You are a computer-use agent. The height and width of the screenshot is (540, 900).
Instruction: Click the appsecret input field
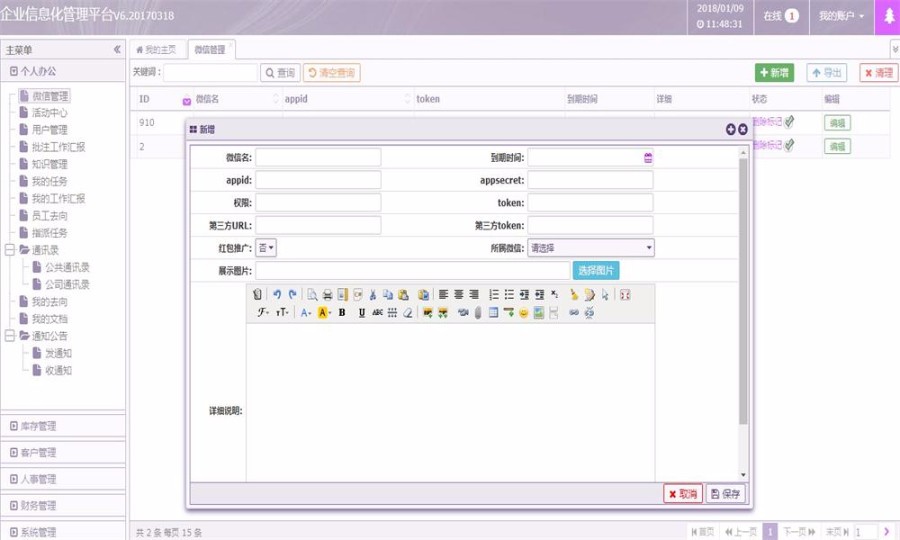[x=590, y=180]
